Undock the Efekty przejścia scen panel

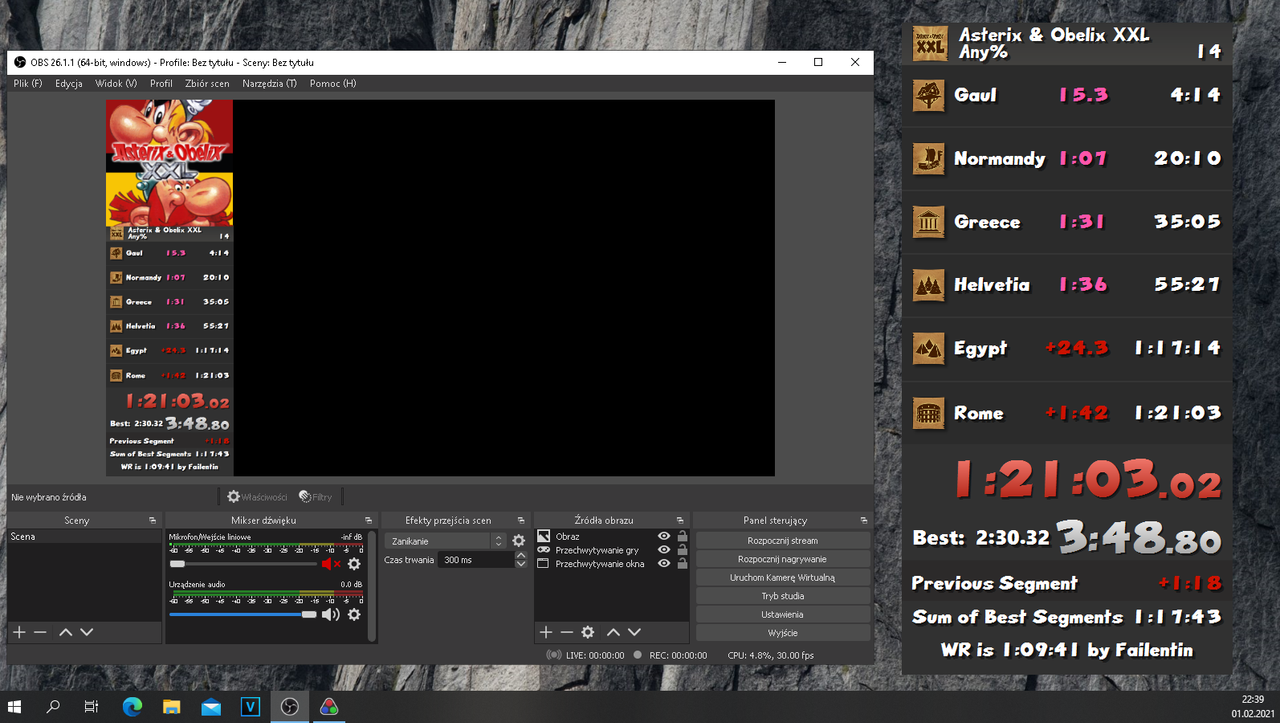tap(519, 520)
